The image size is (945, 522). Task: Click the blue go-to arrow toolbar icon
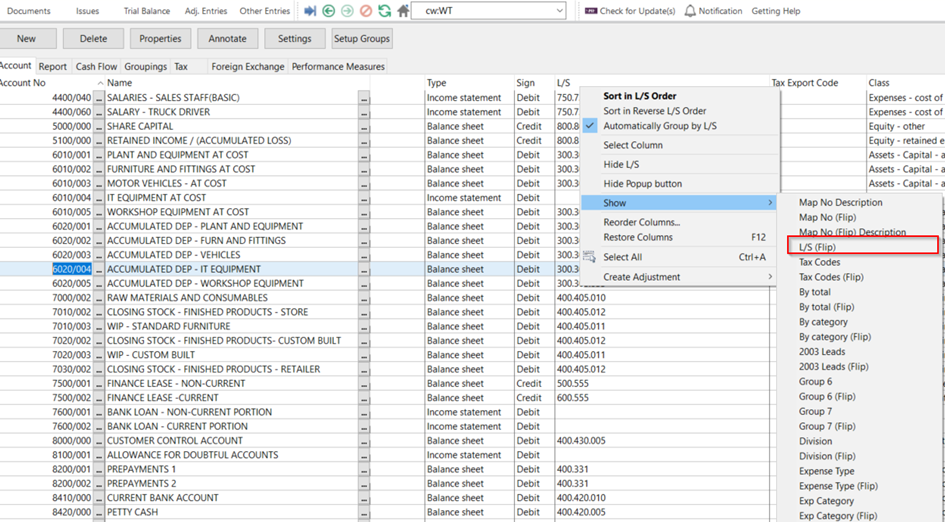(x=310, y=11)
